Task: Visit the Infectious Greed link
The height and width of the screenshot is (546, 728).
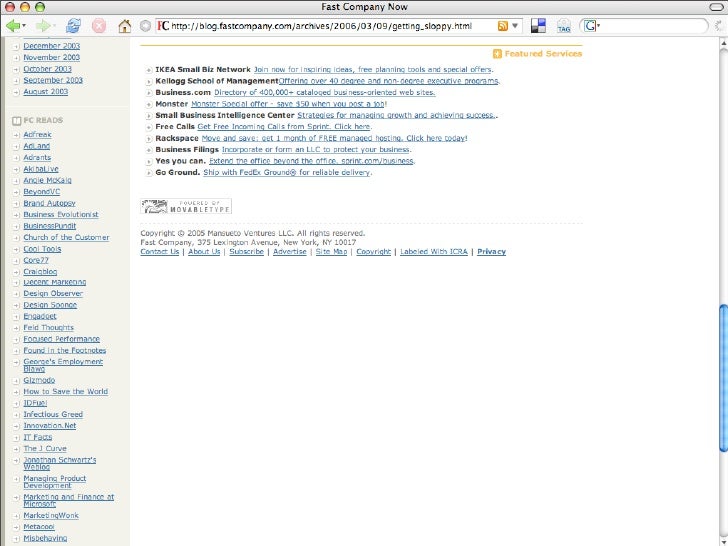Action: coord(53,415)
